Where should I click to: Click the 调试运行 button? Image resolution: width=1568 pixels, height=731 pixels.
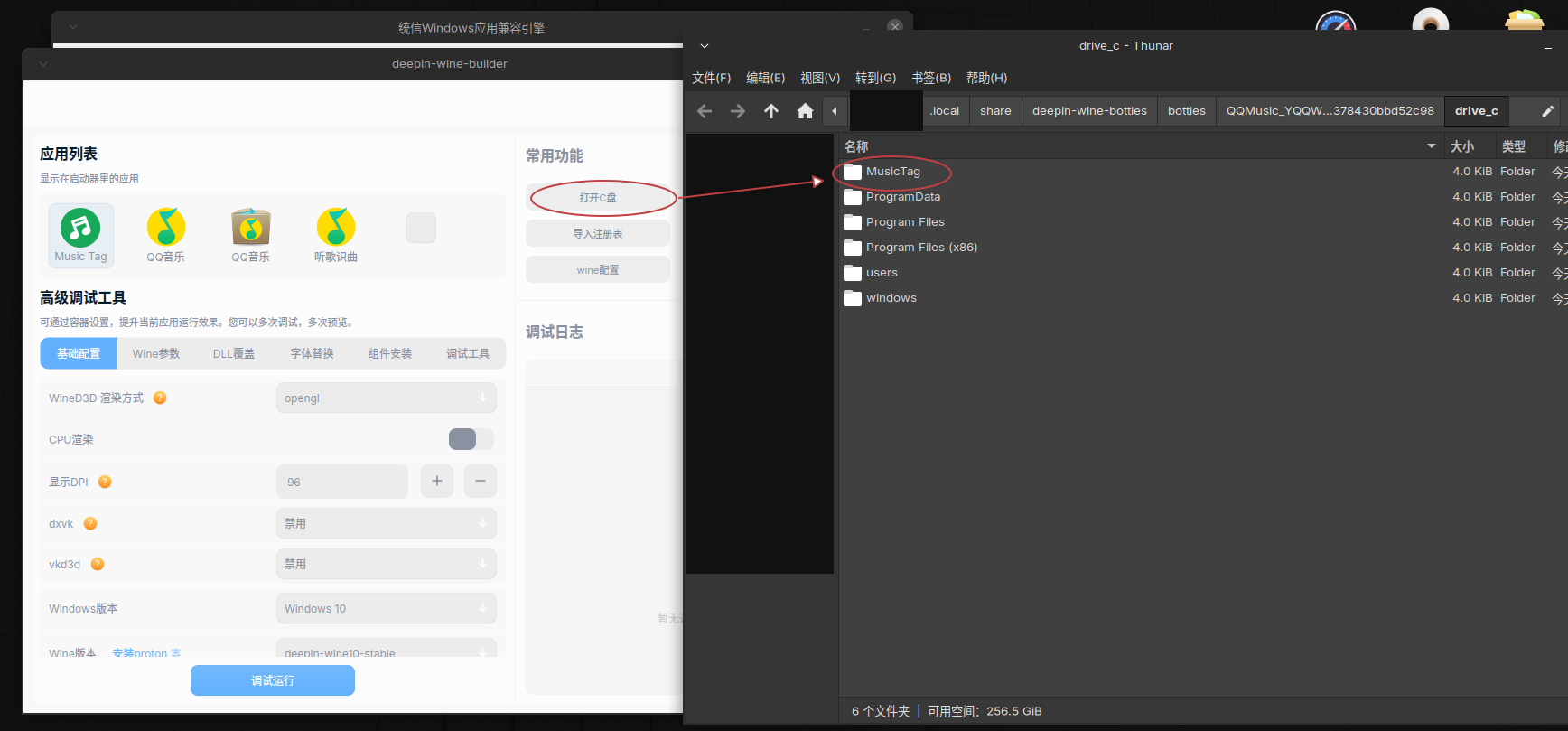pos(273,680)
